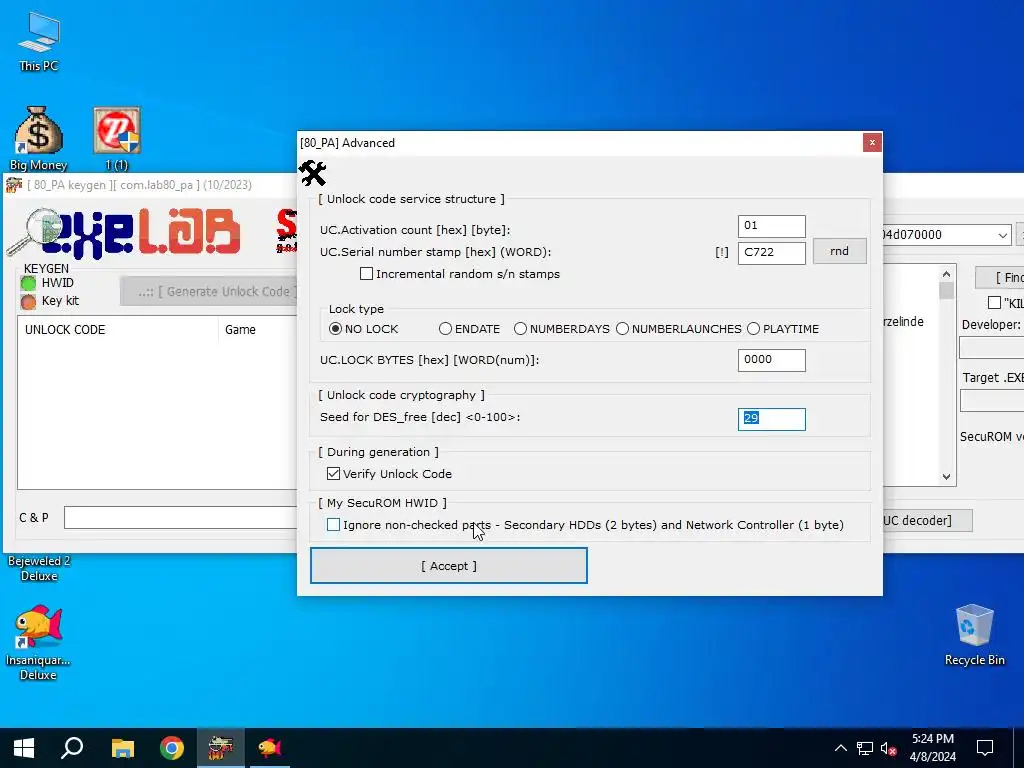Click UNLOCK CODE column header

[118, 330]
